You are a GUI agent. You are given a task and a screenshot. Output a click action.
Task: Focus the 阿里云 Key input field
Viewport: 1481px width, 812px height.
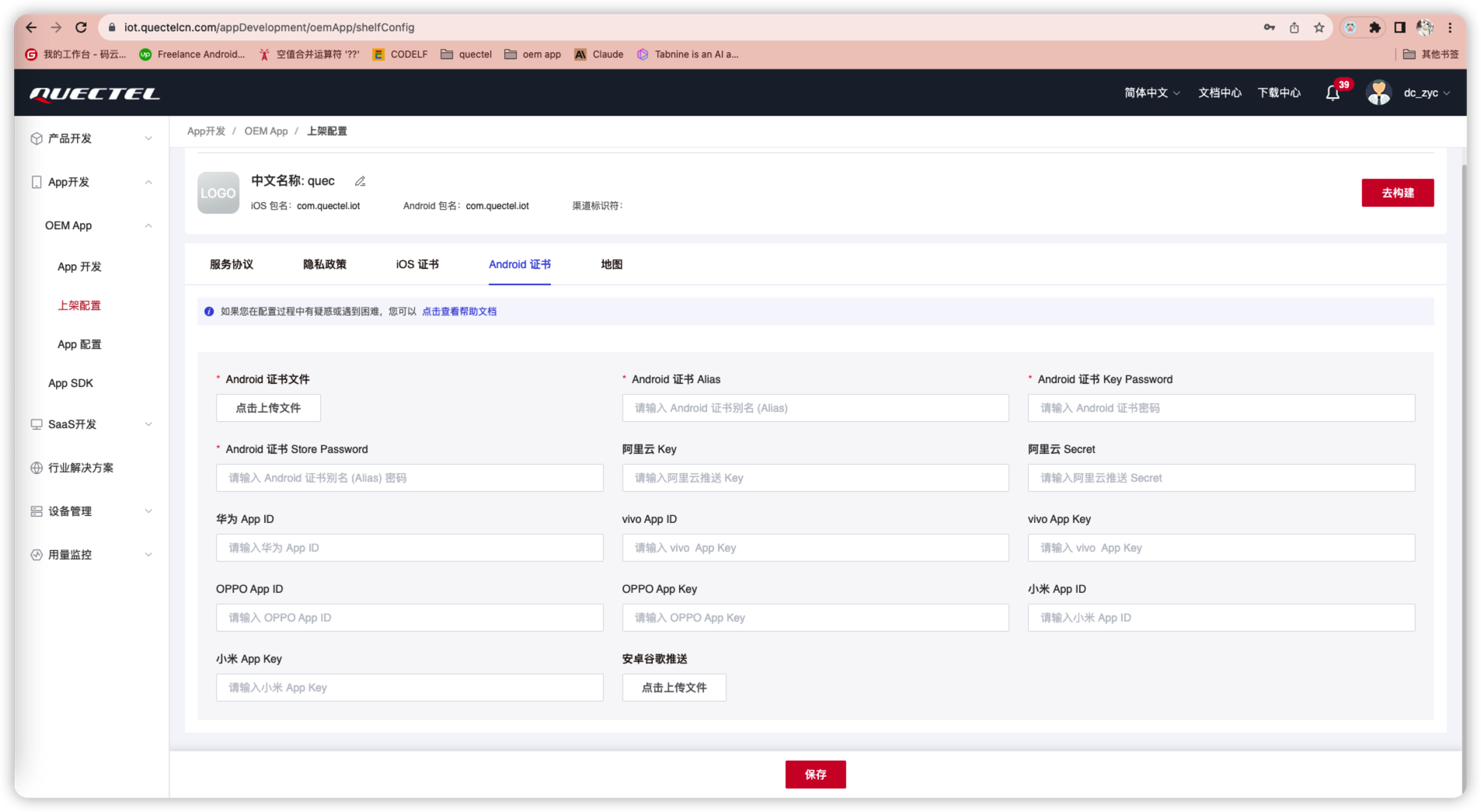(815, 478)
